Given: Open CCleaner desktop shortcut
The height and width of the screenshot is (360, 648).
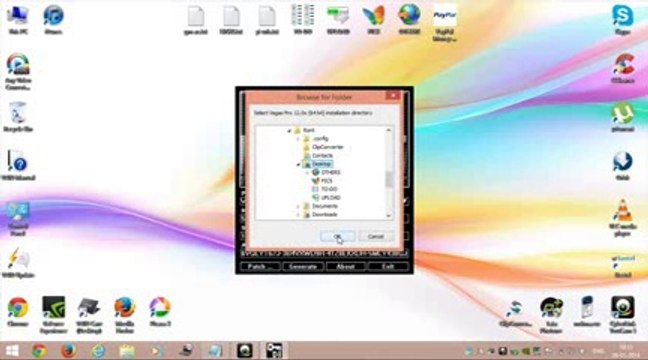Looking at the screenshot, I should (x=623, y=68).
